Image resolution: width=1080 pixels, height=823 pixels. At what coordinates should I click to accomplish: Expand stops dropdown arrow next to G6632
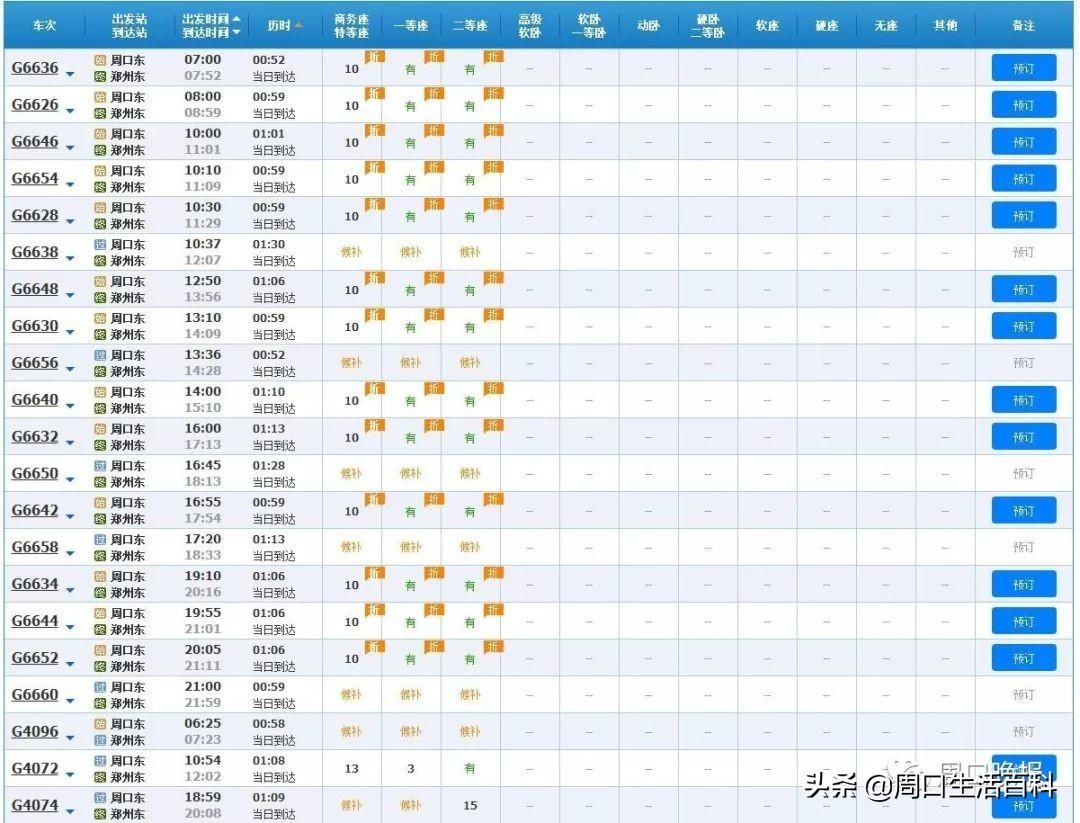tap(70, 442)
